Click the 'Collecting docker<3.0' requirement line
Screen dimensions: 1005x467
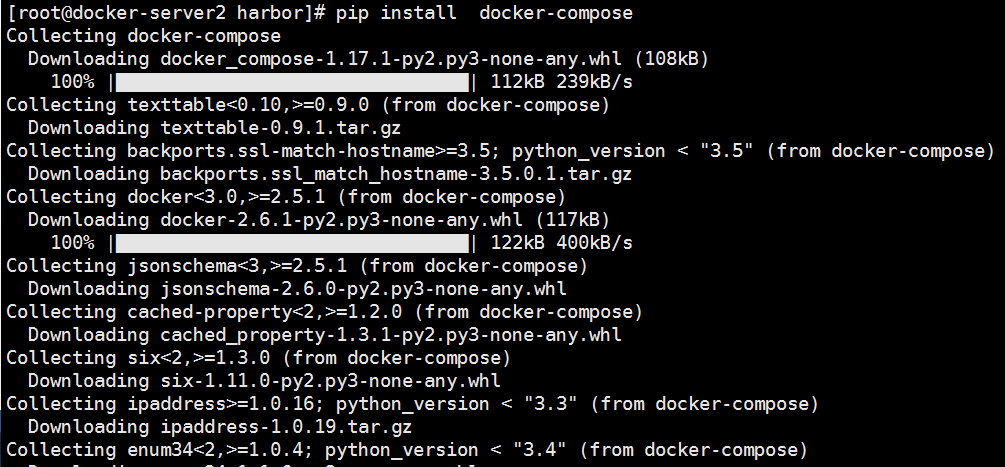click(286, 197)
